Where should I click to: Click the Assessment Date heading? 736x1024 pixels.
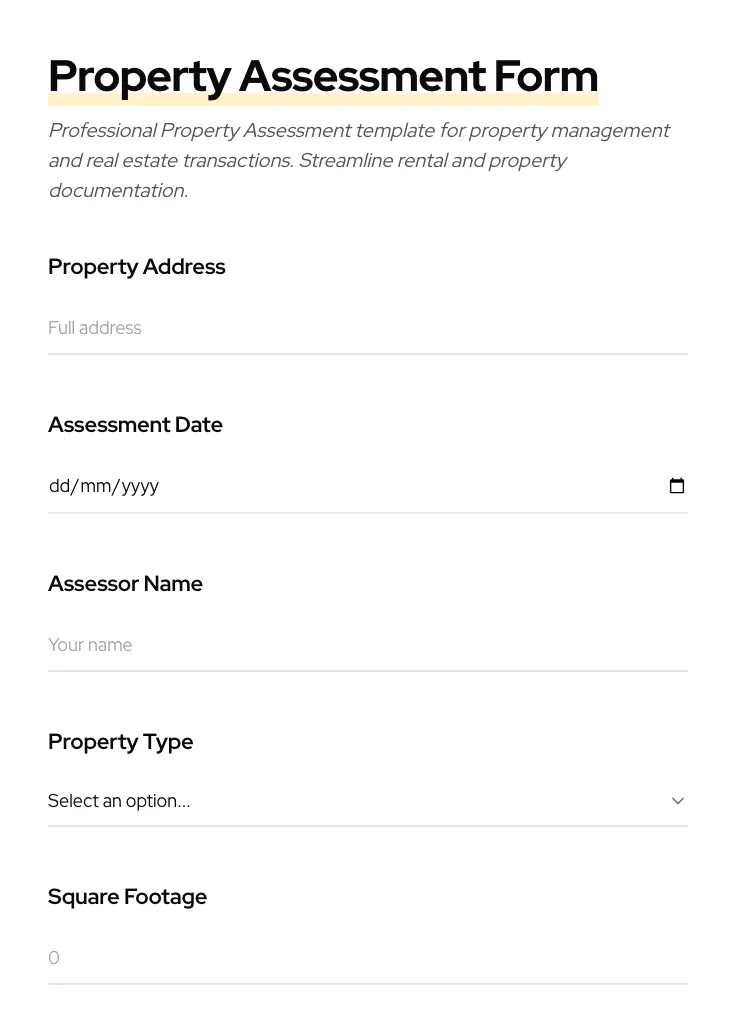click(x=135, y=424)
